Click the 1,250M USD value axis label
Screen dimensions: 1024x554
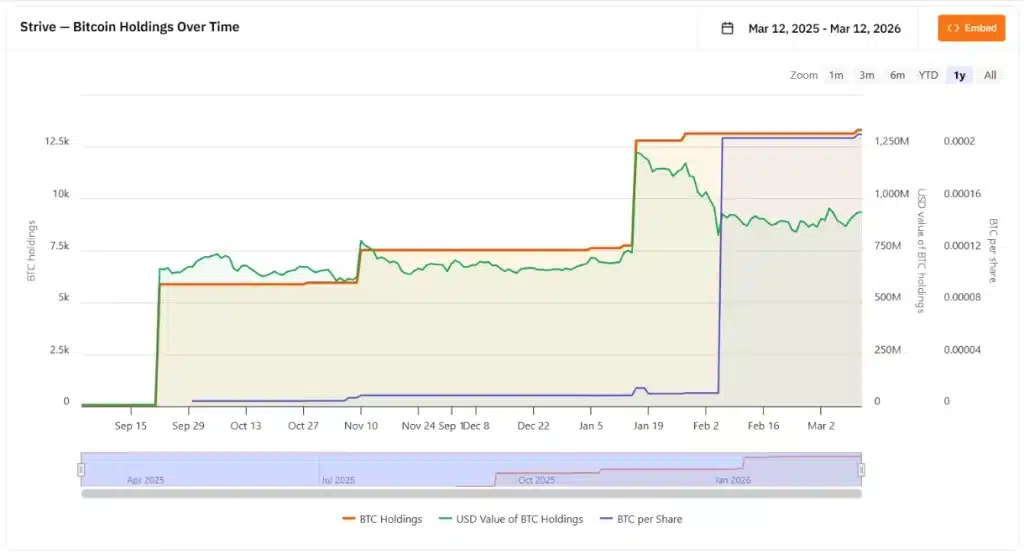click(x=891, y=141)
